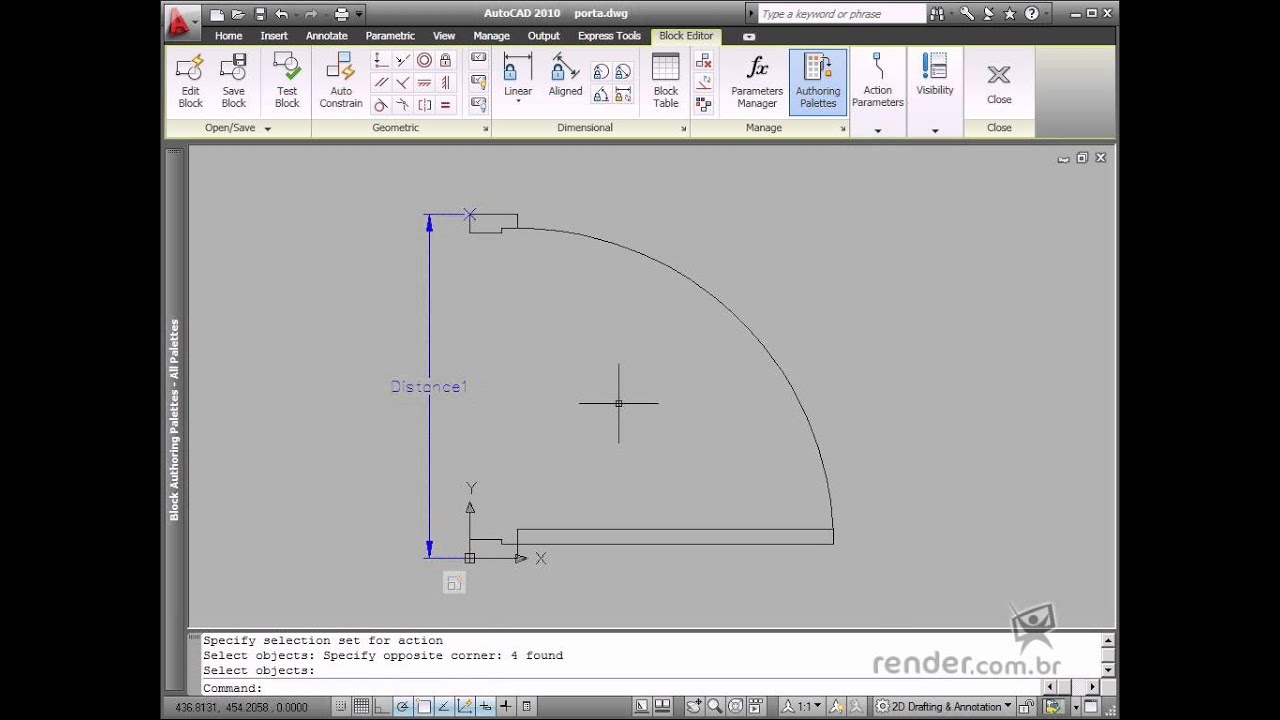Open the Linear constraint dropdown
1280x720 pixels.
(518, 101)
